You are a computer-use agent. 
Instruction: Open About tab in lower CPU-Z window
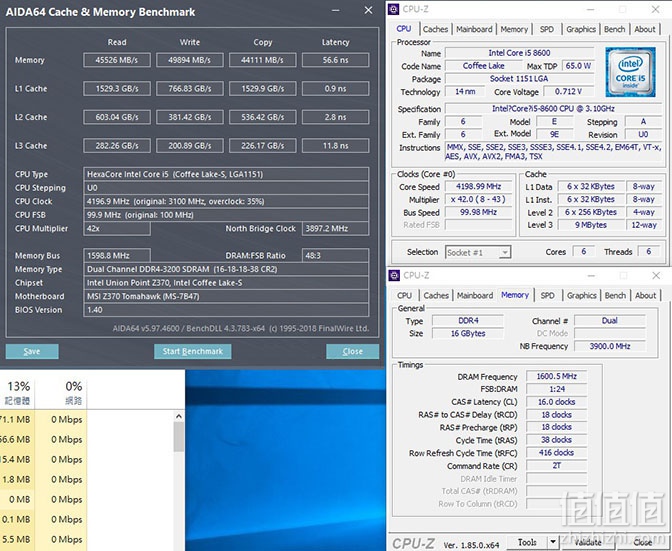click(645, 295)
